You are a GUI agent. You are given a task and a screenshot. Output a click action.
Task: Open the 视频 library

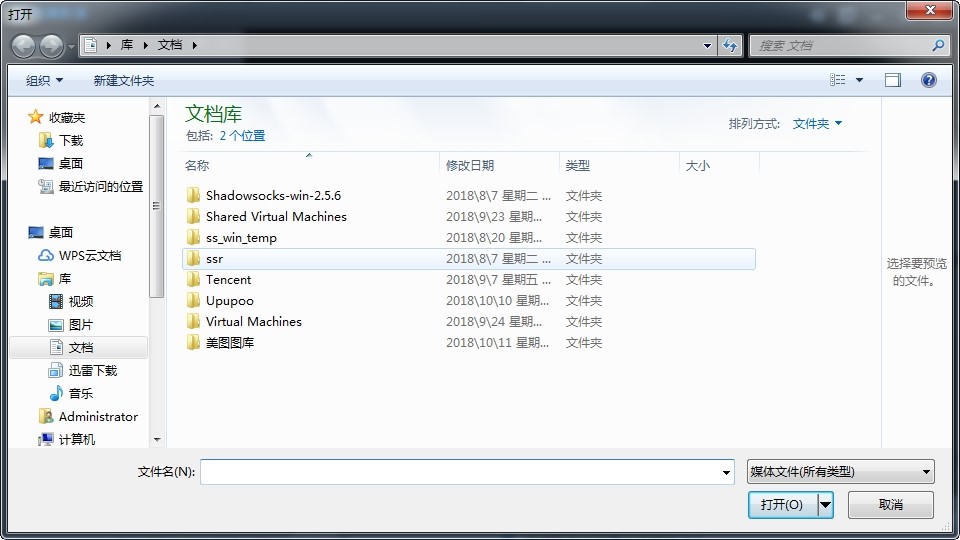[x=71, y=301]
